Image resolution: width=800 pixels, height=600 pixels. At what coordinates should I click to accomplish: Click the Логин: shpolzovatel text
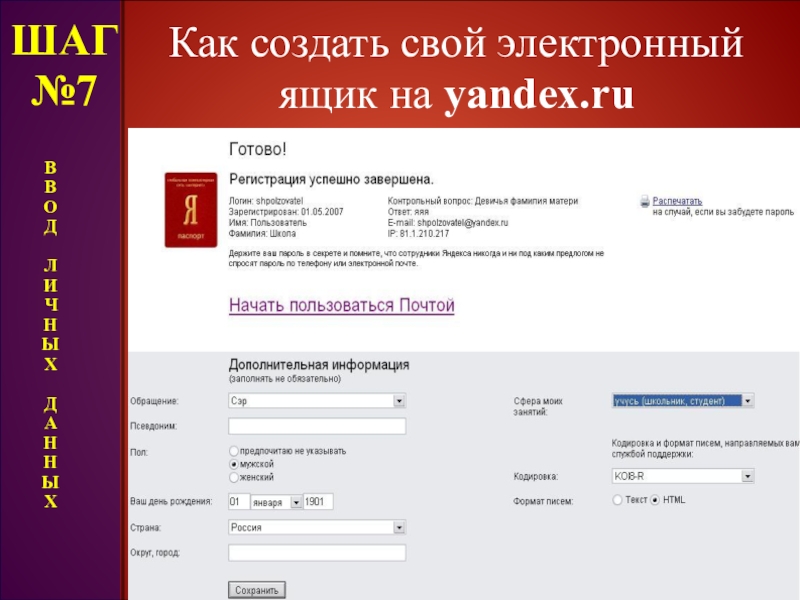(x=266, y=201)
